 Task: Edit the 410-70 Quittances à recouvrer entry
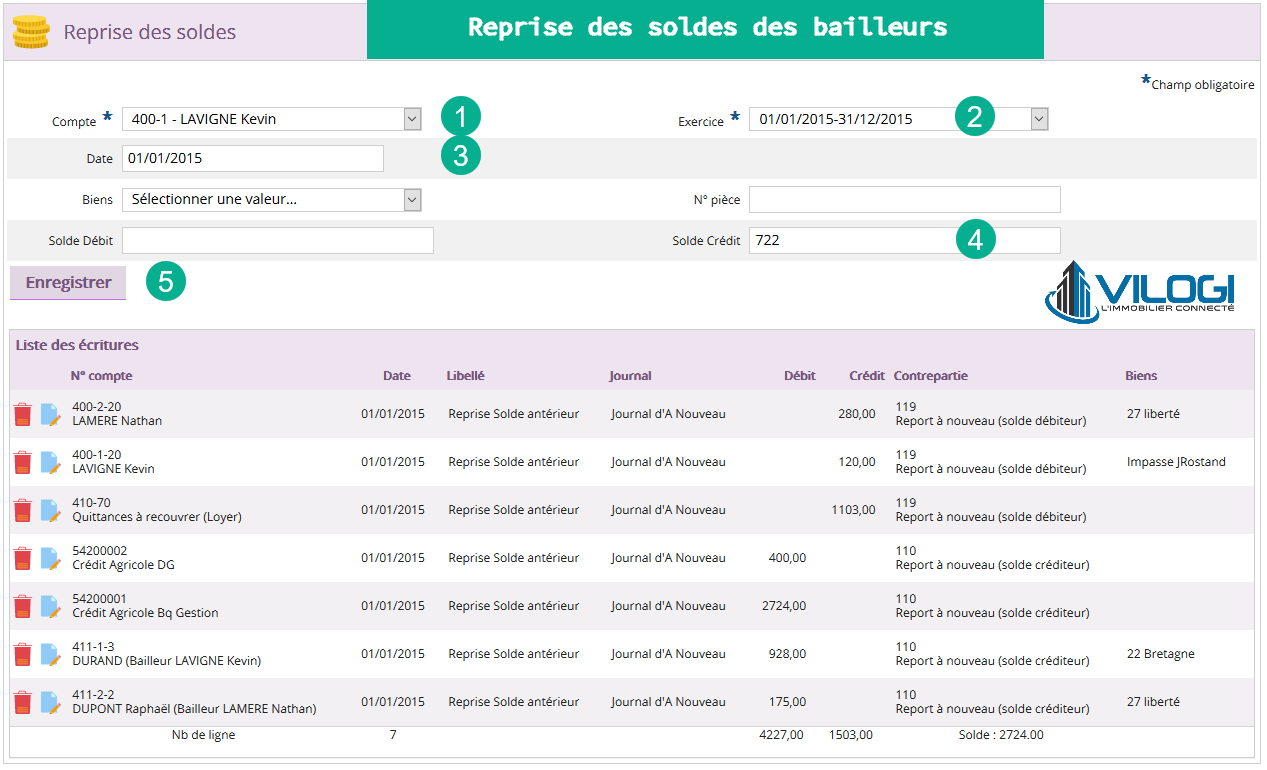pos(51,510)
